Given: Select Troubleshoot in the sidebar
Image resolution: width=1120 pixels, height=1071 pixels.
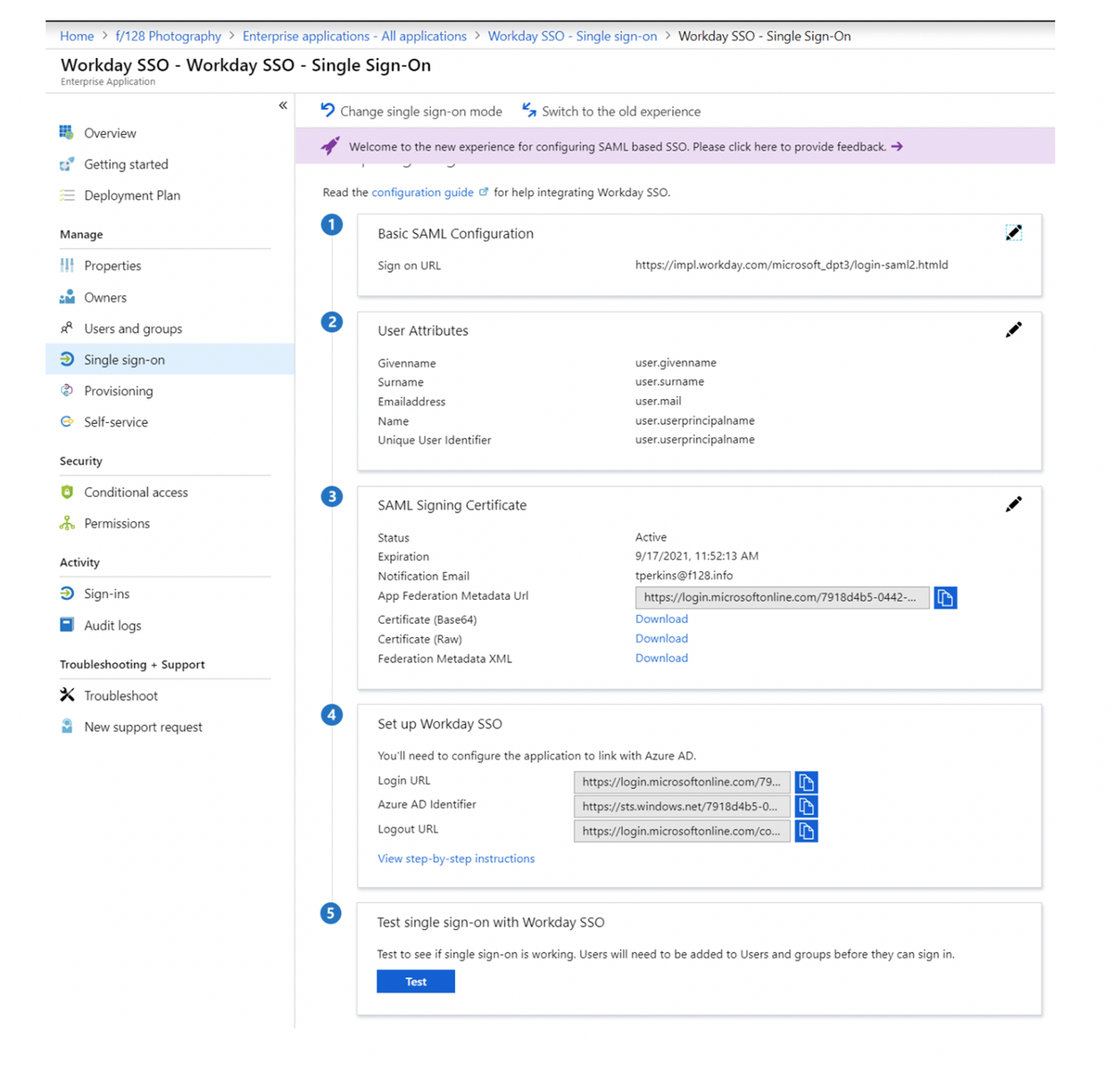Looking at the screenshot, I should [x=120, y=695].
